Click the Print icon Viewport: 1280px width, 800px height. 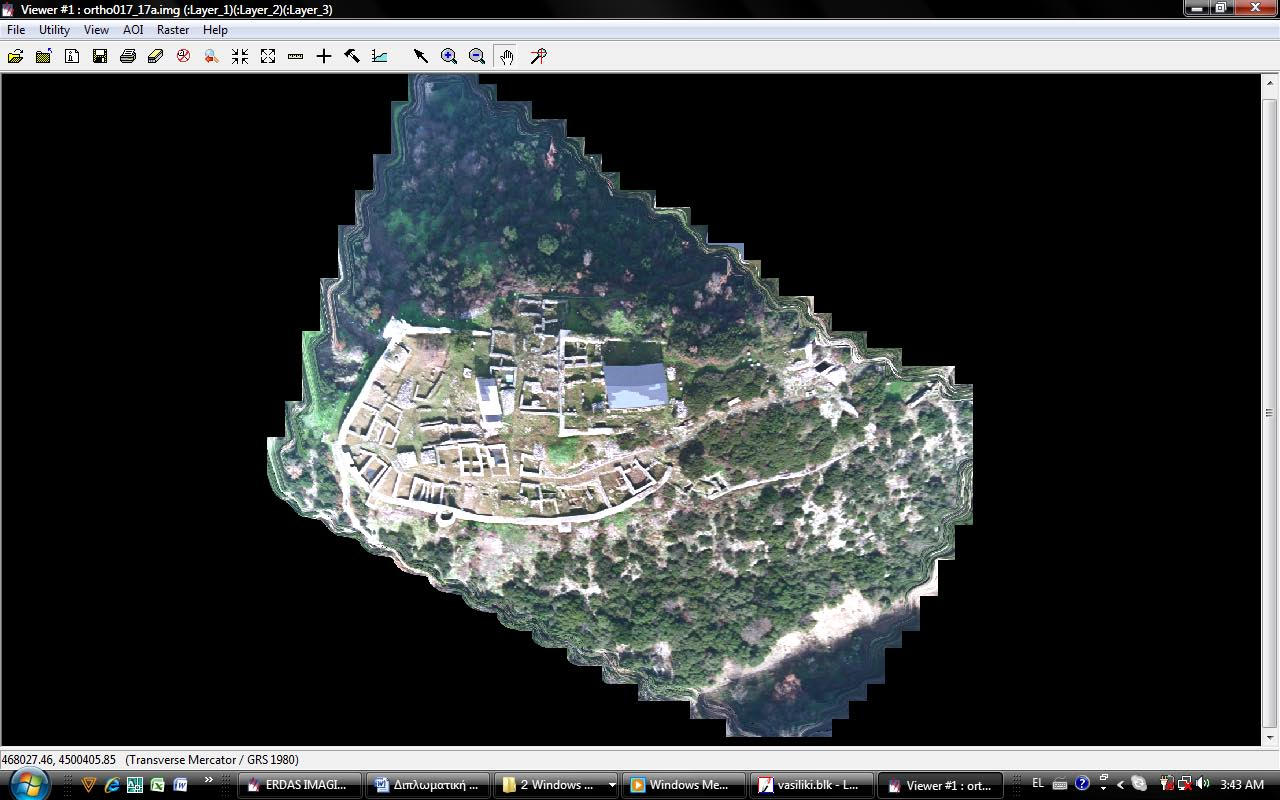[x=128, y=57]
